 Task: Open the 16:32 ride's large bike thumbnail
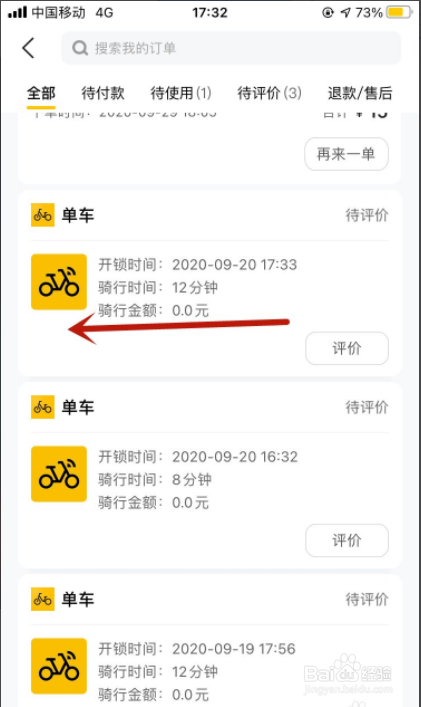[x=59, y=474]
